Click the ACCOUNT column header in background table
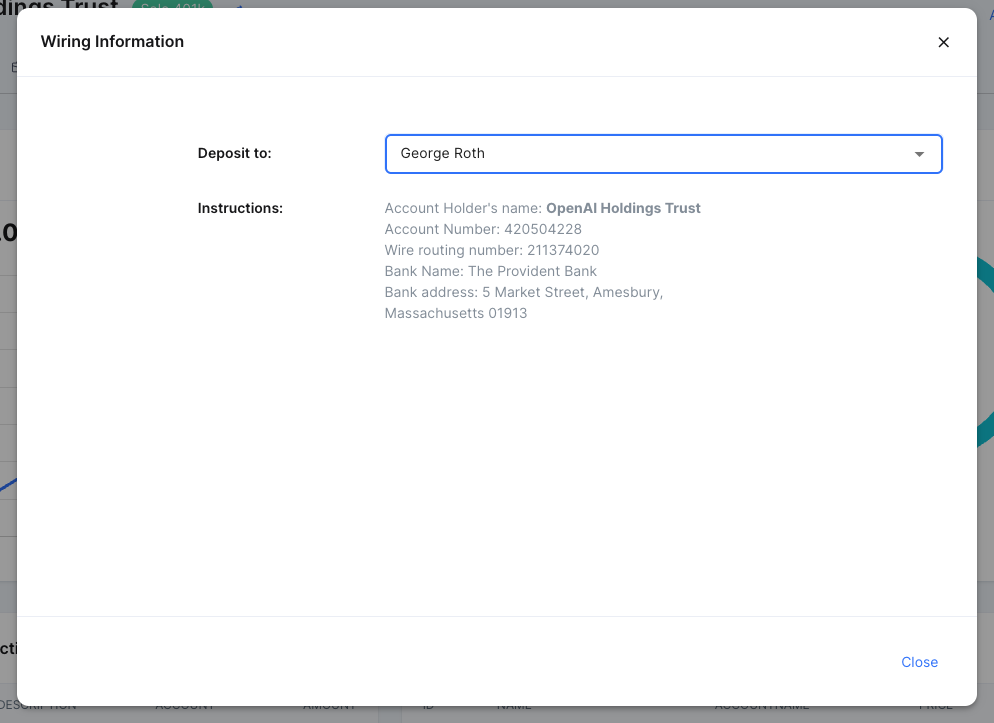994x723 pixels. point(184,707)
